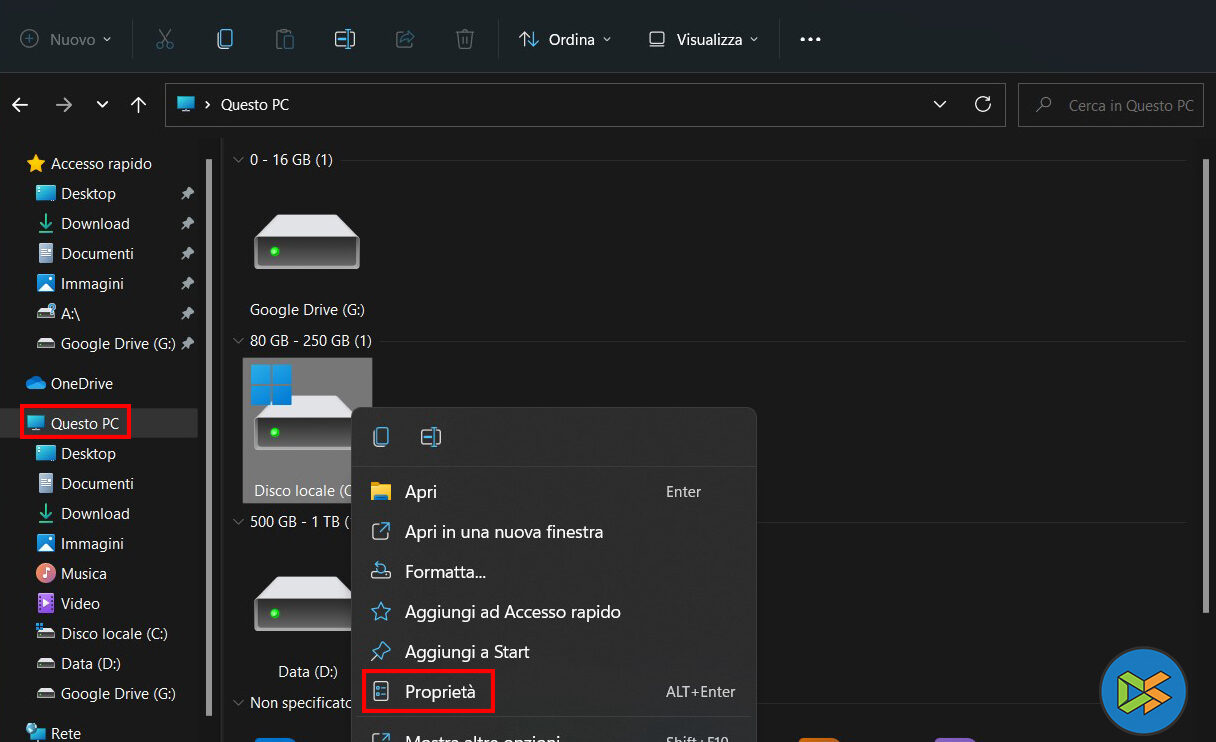Open the Ordina sort dropdown
1216x742 pixels.
coord(565,39)
